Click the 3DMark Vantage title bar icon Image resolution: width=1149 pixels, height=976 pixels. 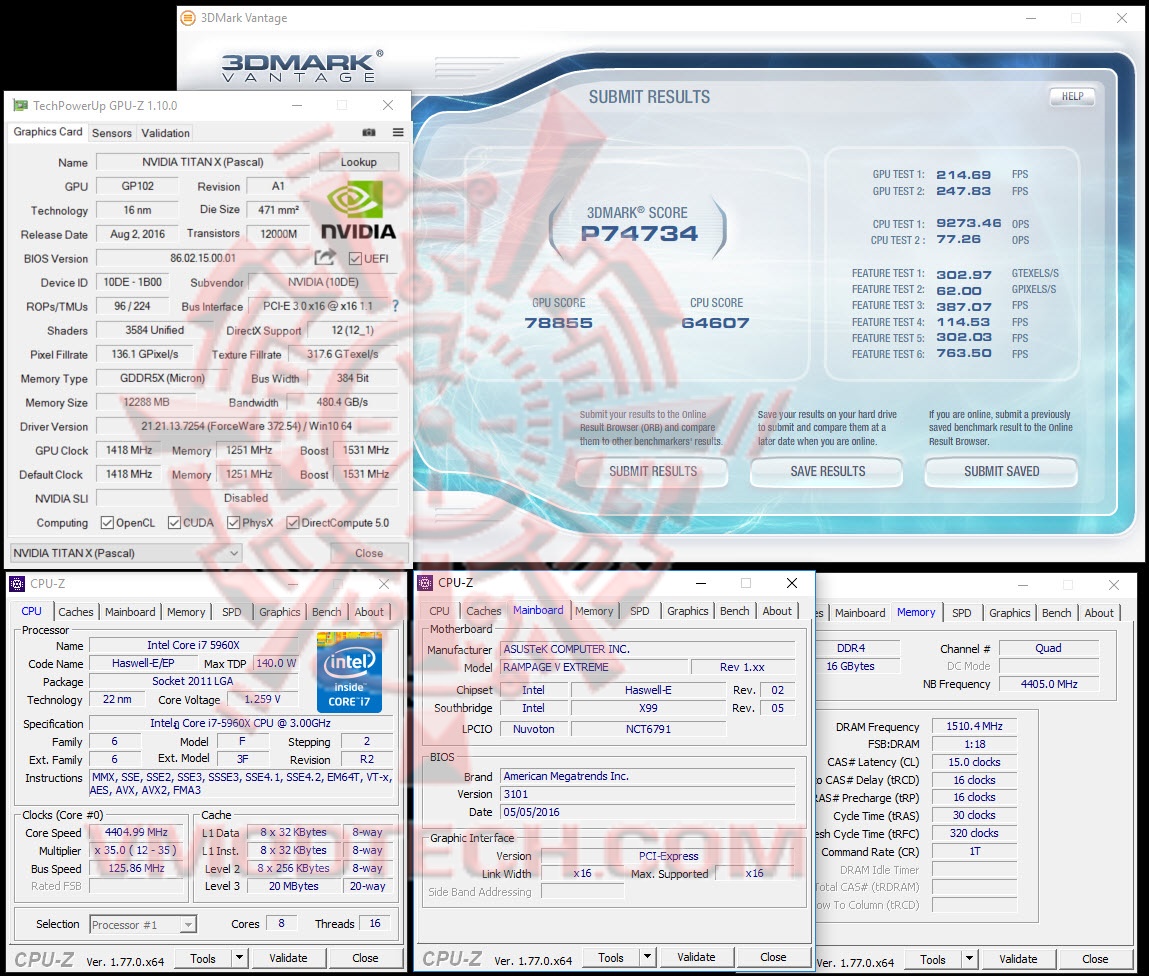pyautogui.click(x=188, y=18)
